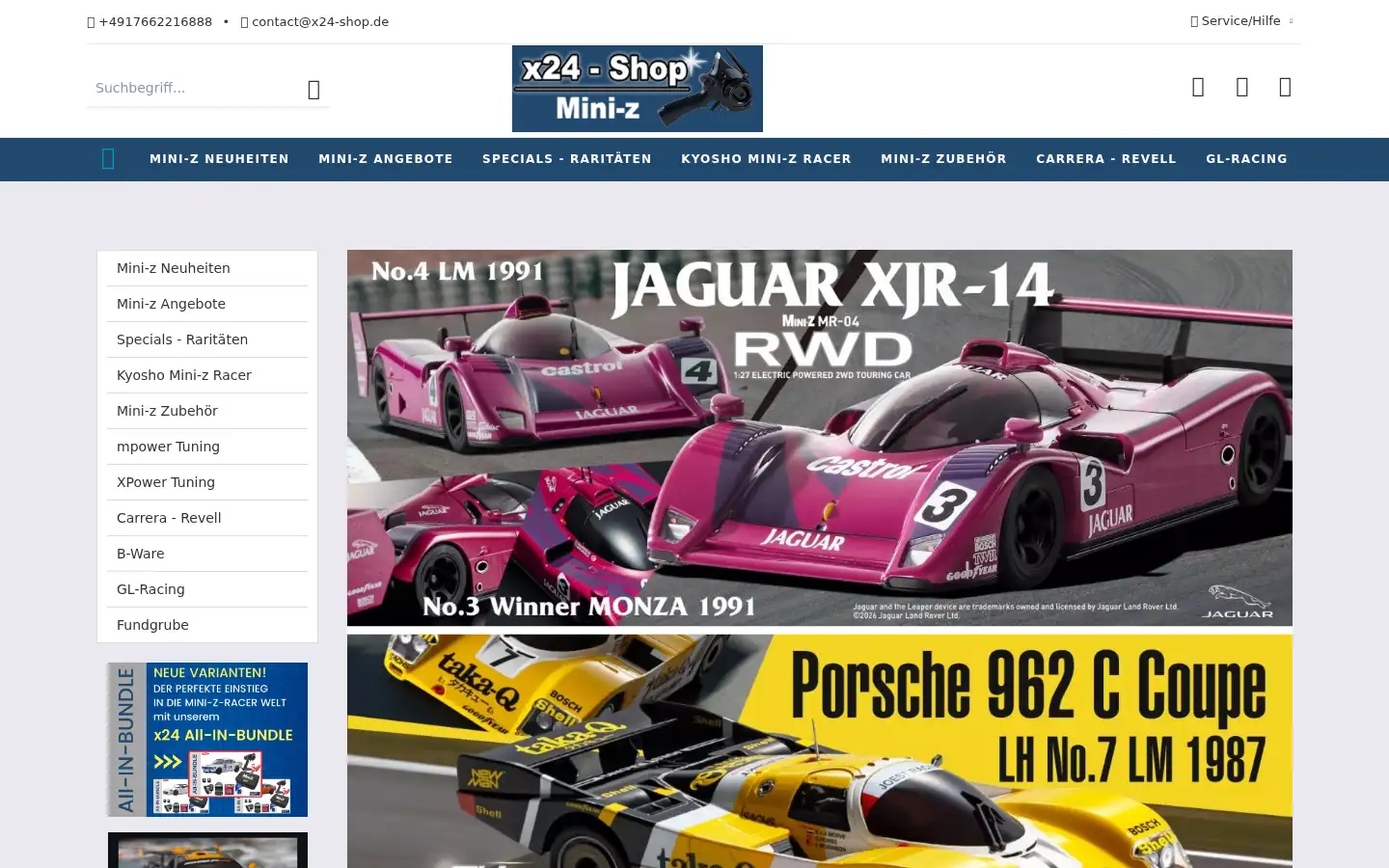Open the Jaguar XJR-14 banner

pyautogui.click(x=820, y=438)
